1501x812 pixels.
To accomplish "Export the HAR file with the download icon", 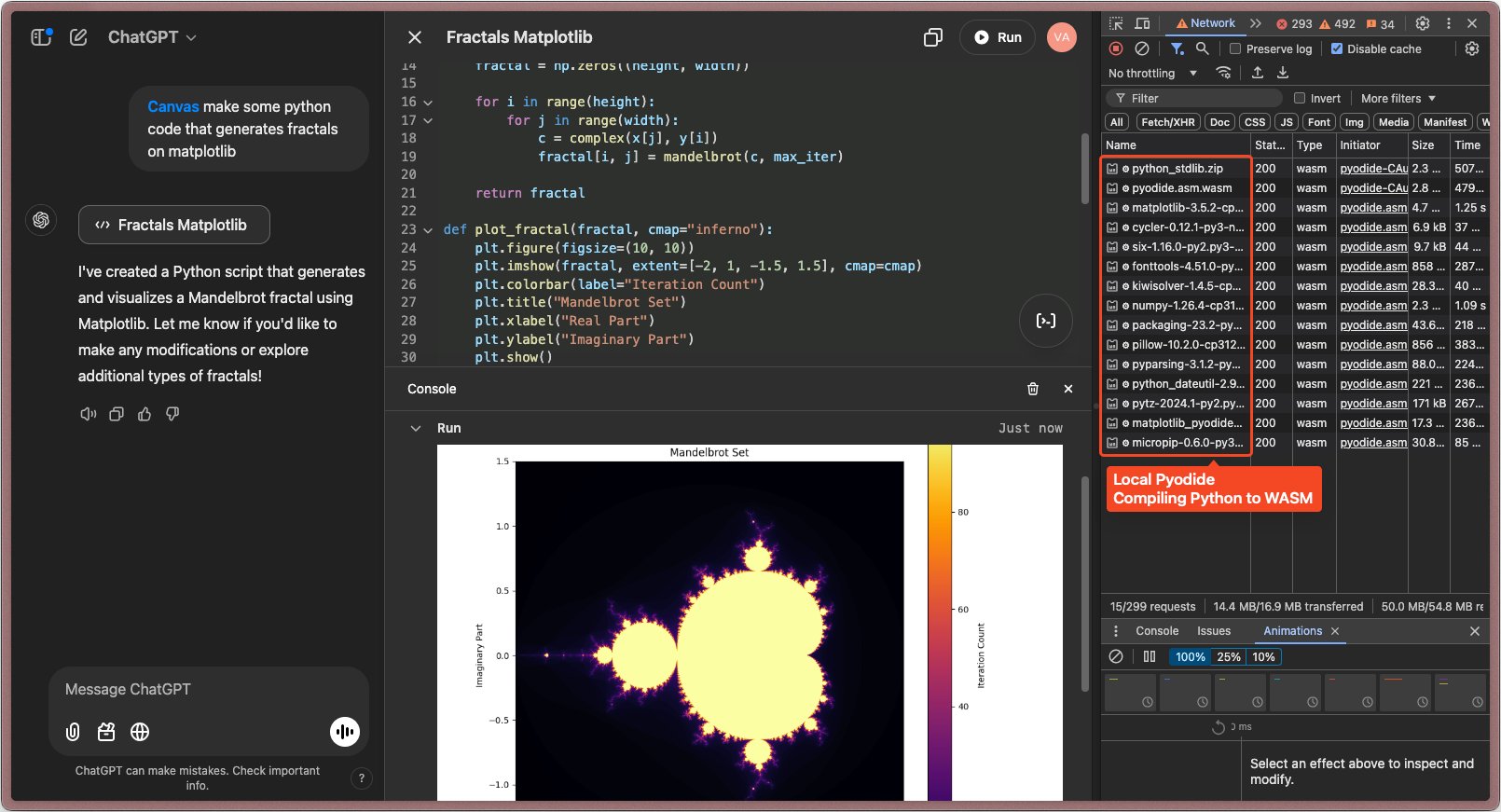I will [x=1283, y=73].
